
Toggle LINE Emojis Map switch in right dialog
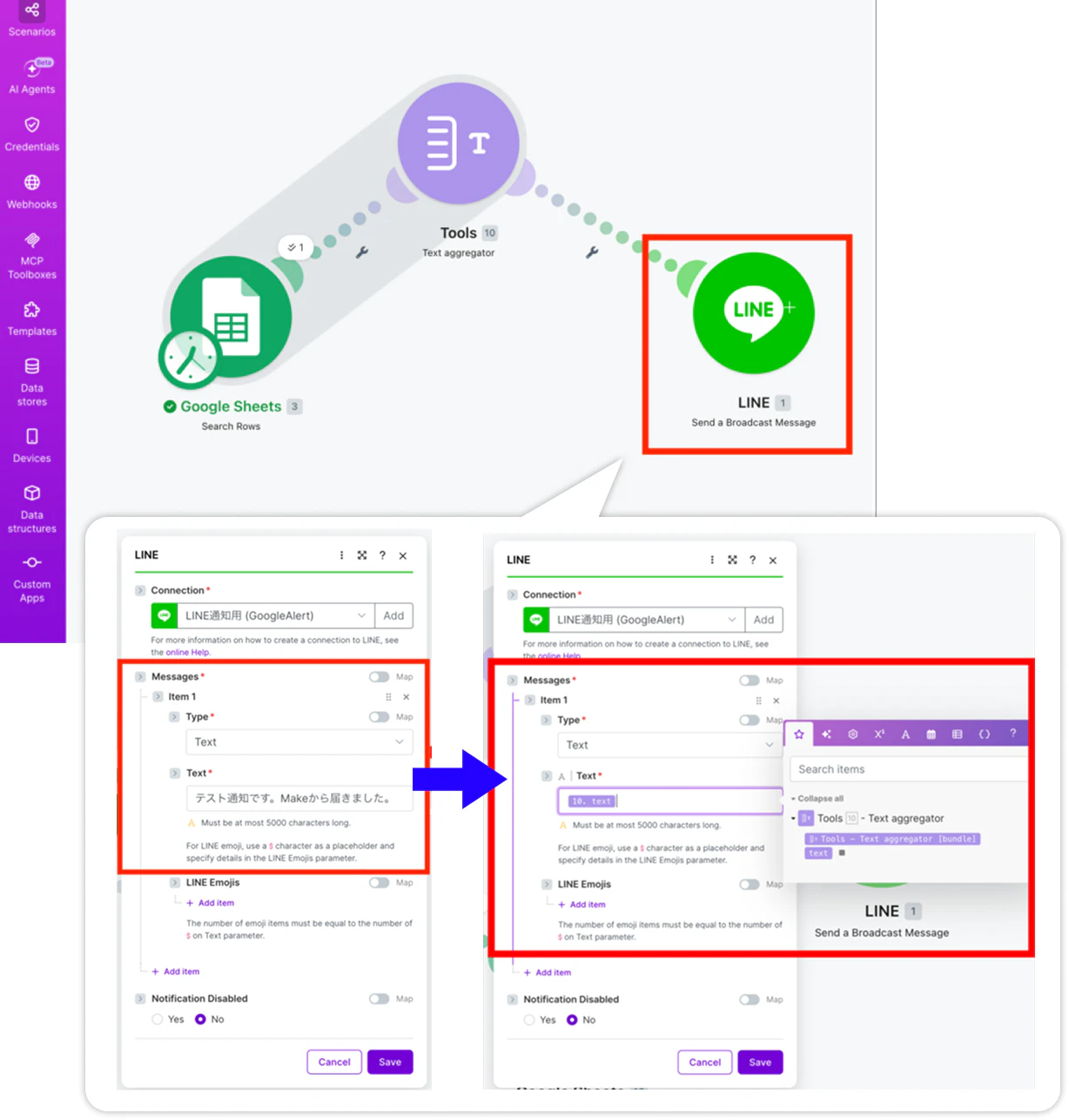point(750,884)
